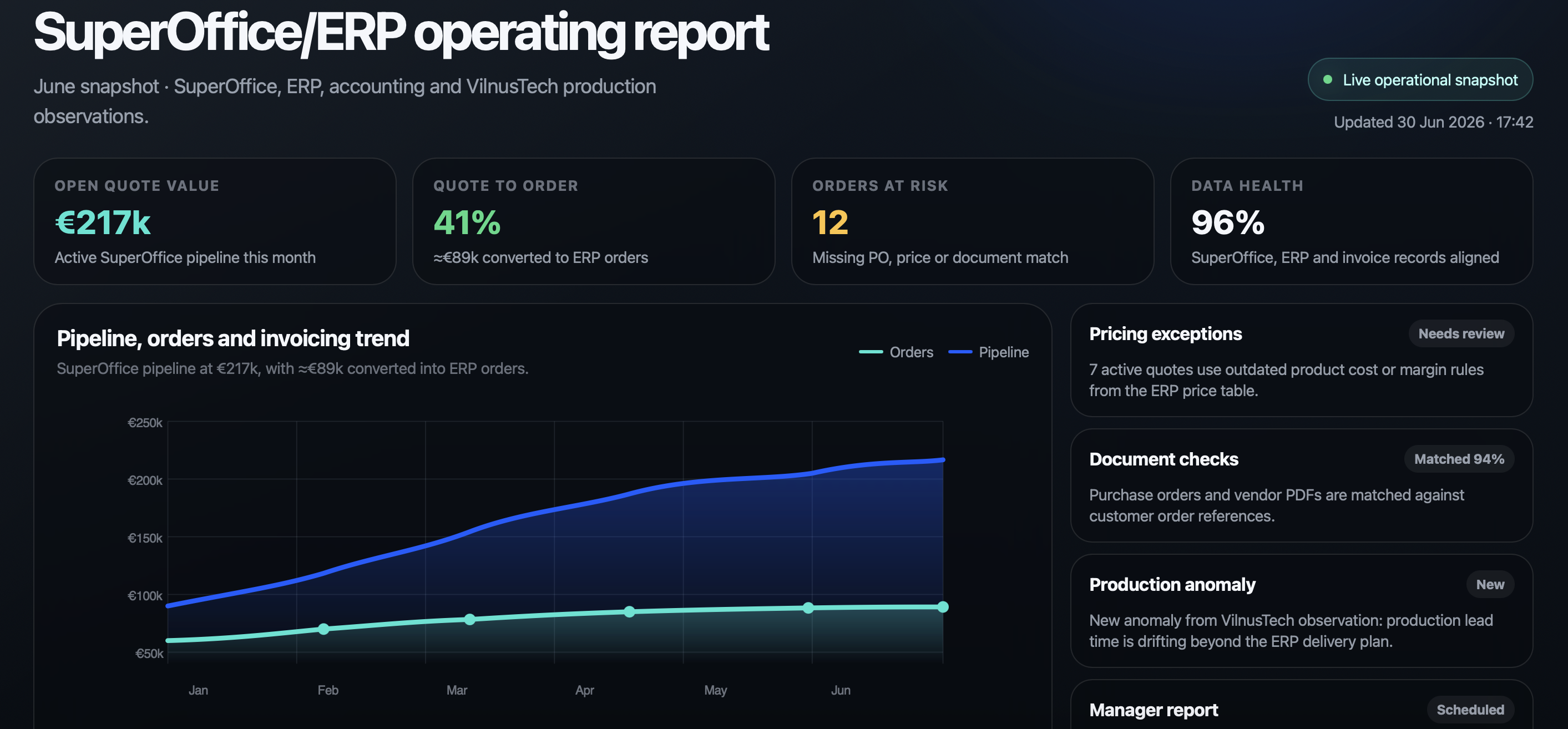This screenshot has height=729, width=1568.
Task: Click the €200k y-axis label
Action: tap(145, 480)
